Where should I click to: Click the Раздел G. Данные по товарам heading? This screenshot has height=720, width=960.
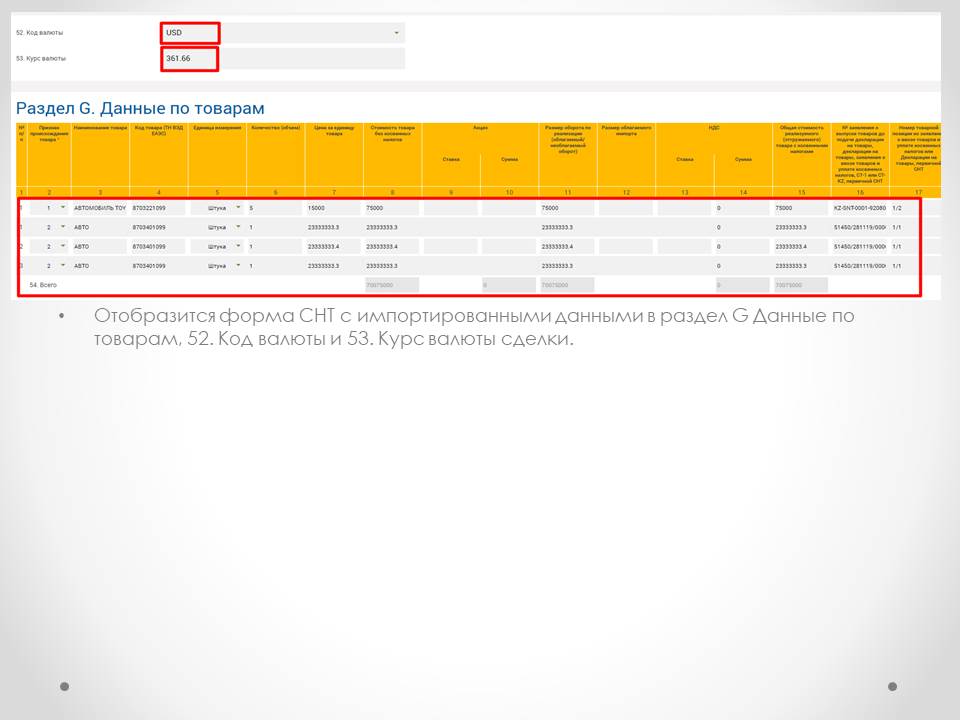pos(140,108)
